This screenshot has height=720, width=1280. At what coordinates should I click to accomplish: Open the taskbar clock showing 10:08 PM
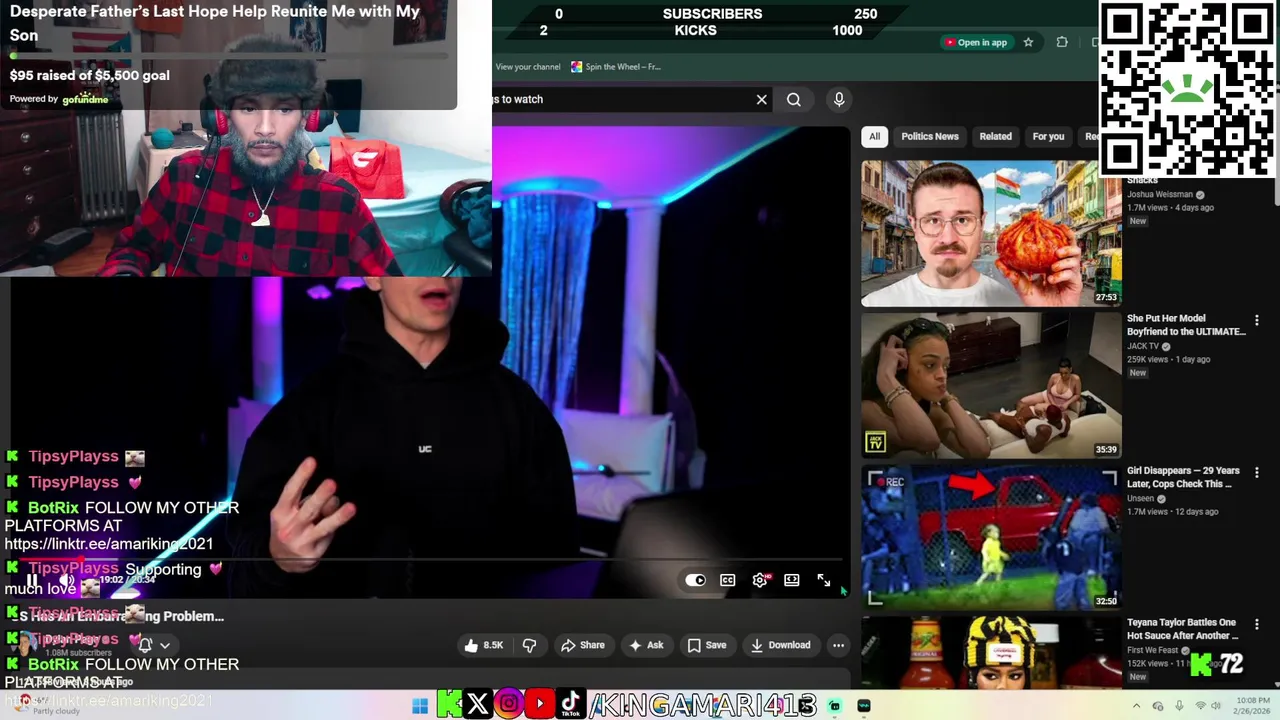point(1253,706)
